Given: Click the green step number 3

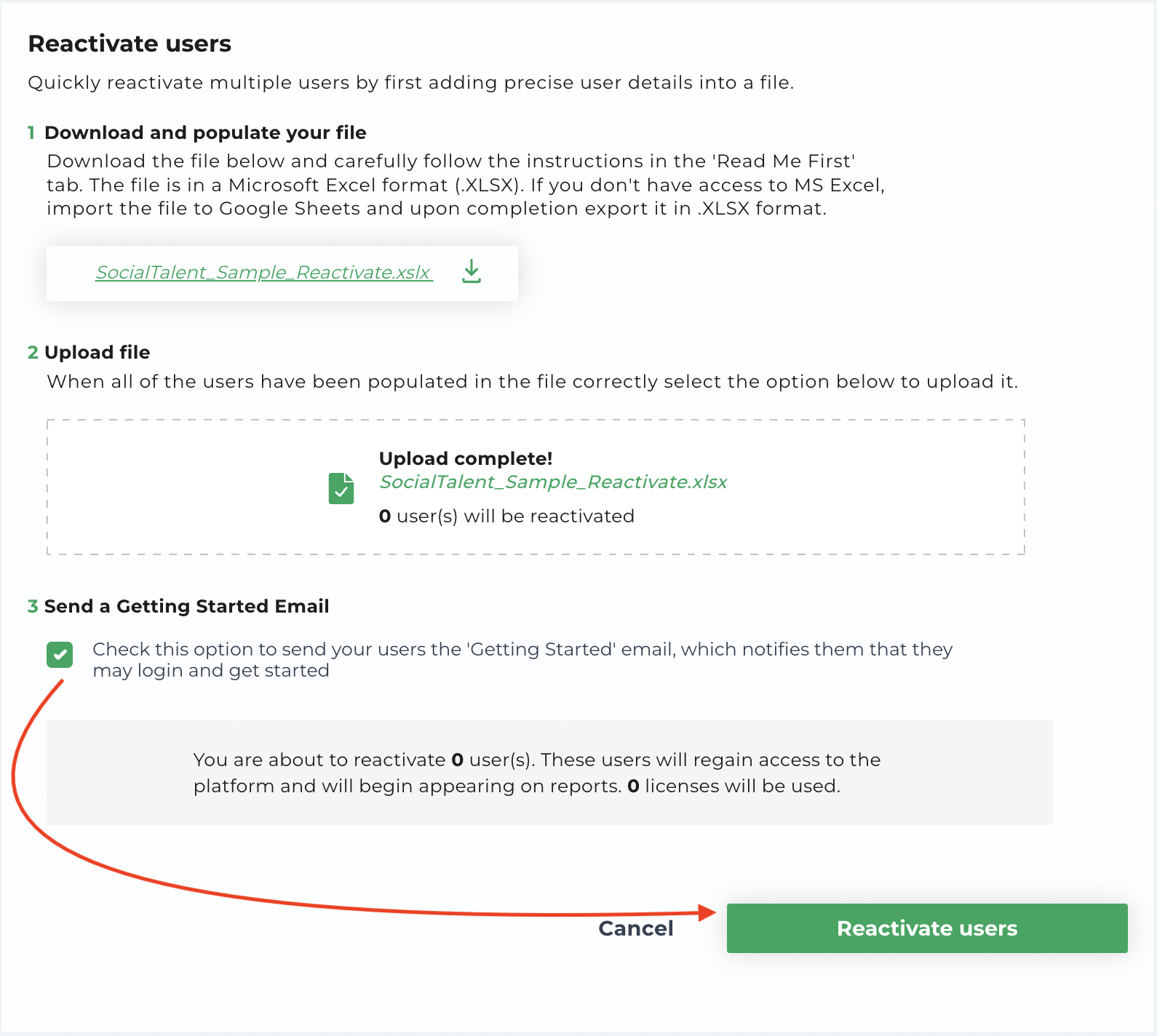Looking at the screenshot, I should click(x=33, y=606).
